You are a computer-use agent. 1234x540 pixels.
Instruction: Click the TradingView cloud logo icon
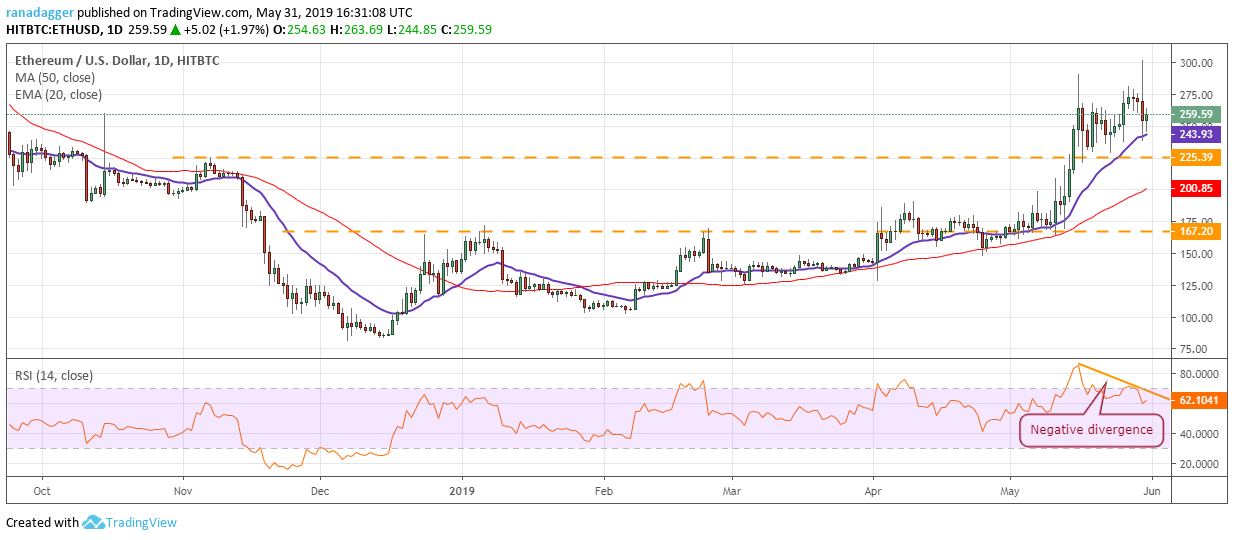pos(95,522)
